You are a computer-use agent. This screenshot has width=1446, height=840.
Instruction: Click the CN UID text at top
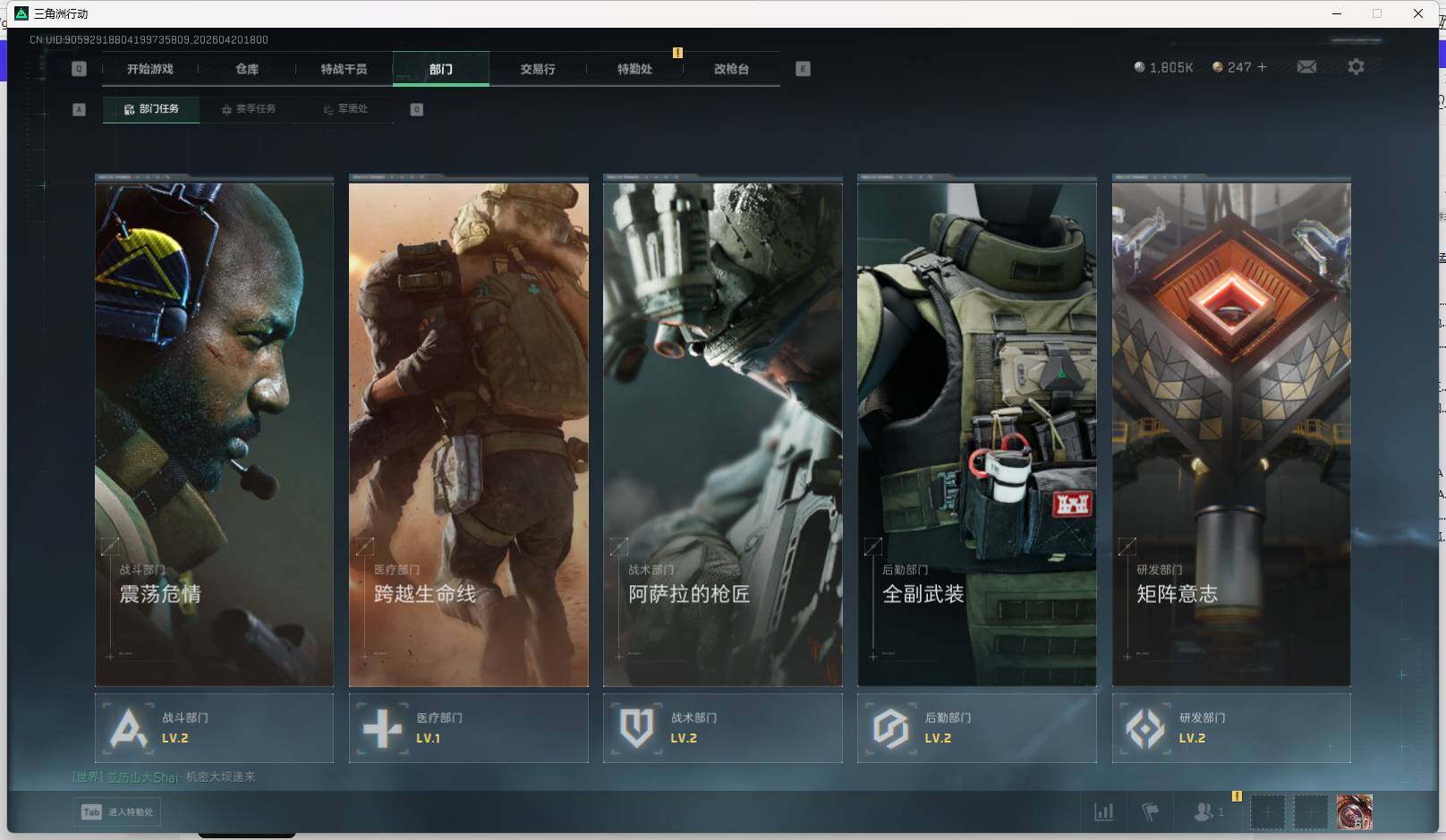point(149,39)
